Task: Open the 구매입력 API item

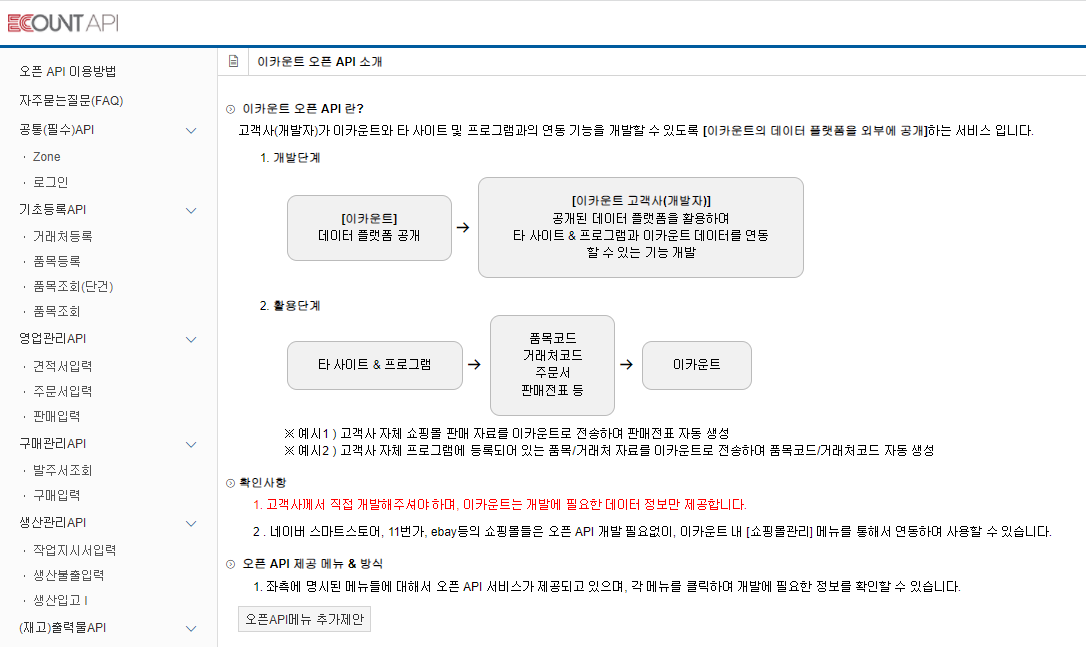Action: tap(57, 495)
